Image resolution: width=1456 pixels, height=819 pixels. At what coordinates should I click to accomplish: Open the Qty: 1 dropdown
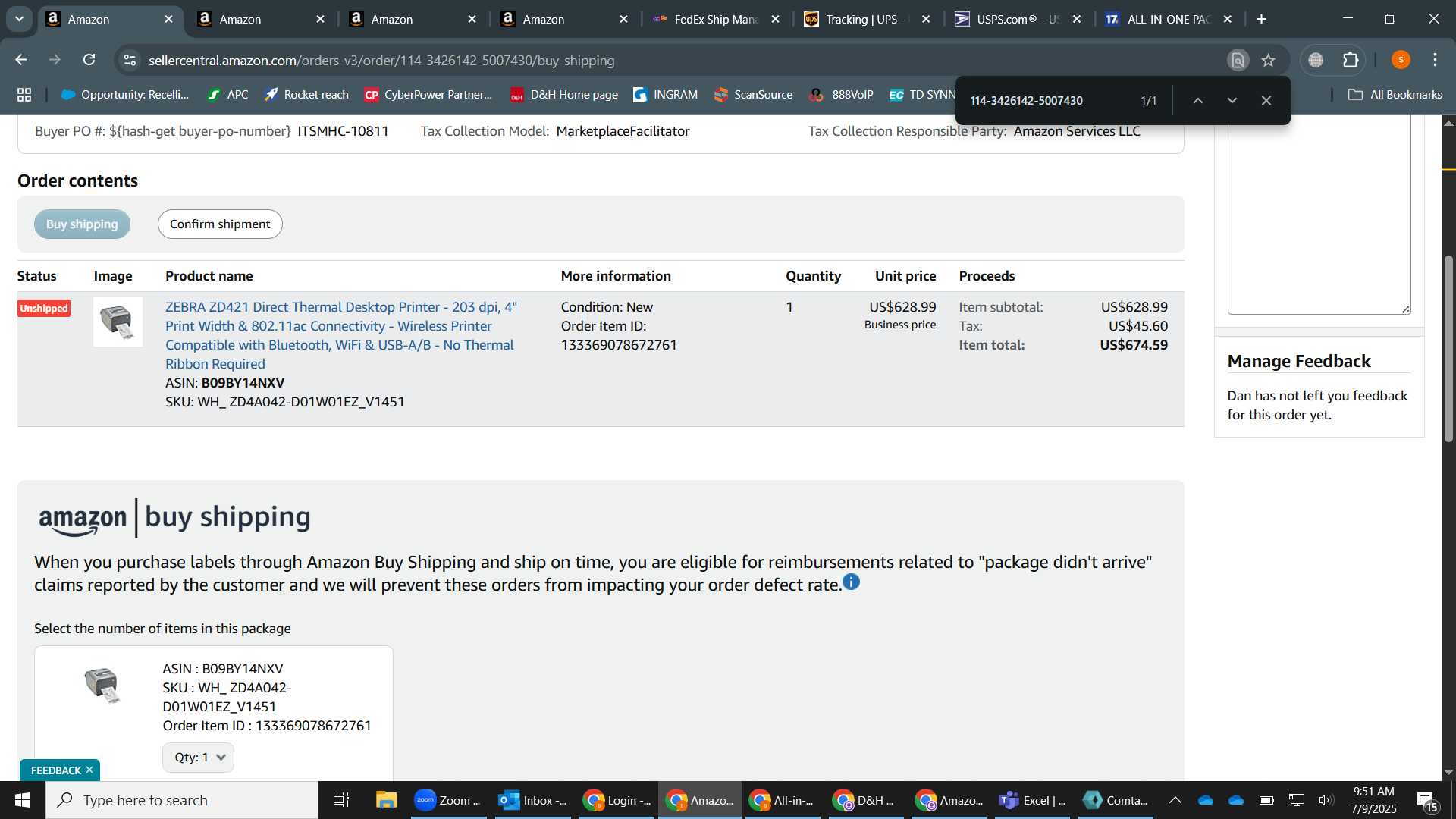pos(198,757)
